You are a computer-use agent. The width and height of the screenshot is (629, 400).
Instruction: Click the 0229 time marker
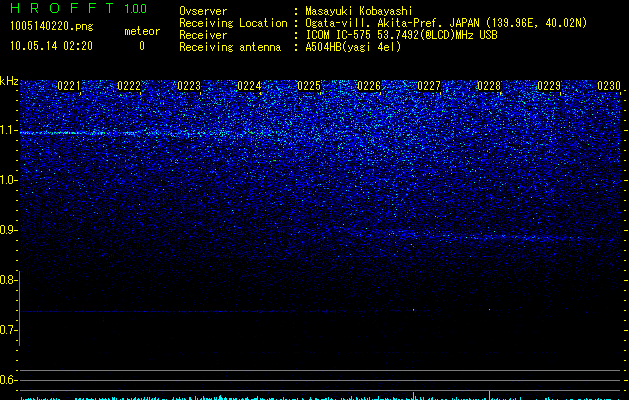pyautogui.click(x=549, y=86)
